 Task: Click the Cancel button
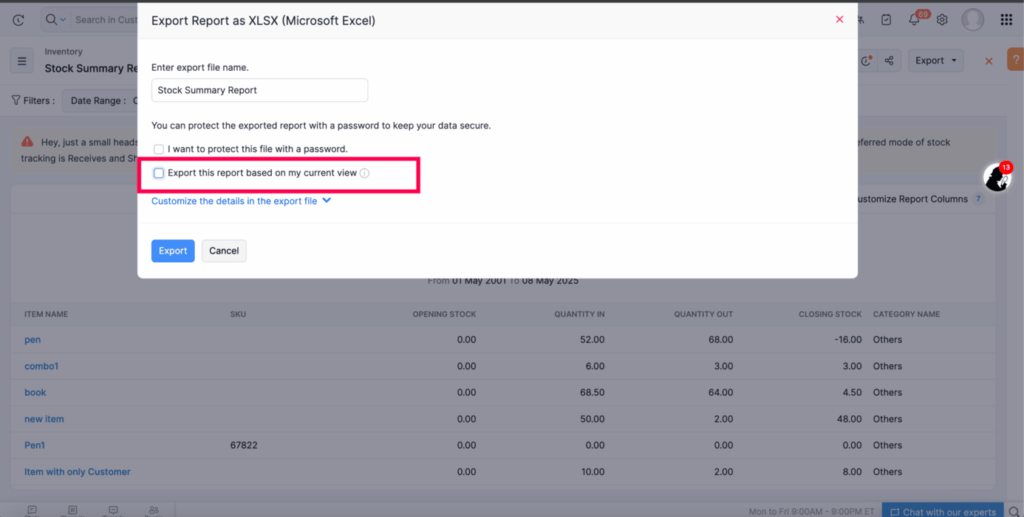tap(224, 251)
